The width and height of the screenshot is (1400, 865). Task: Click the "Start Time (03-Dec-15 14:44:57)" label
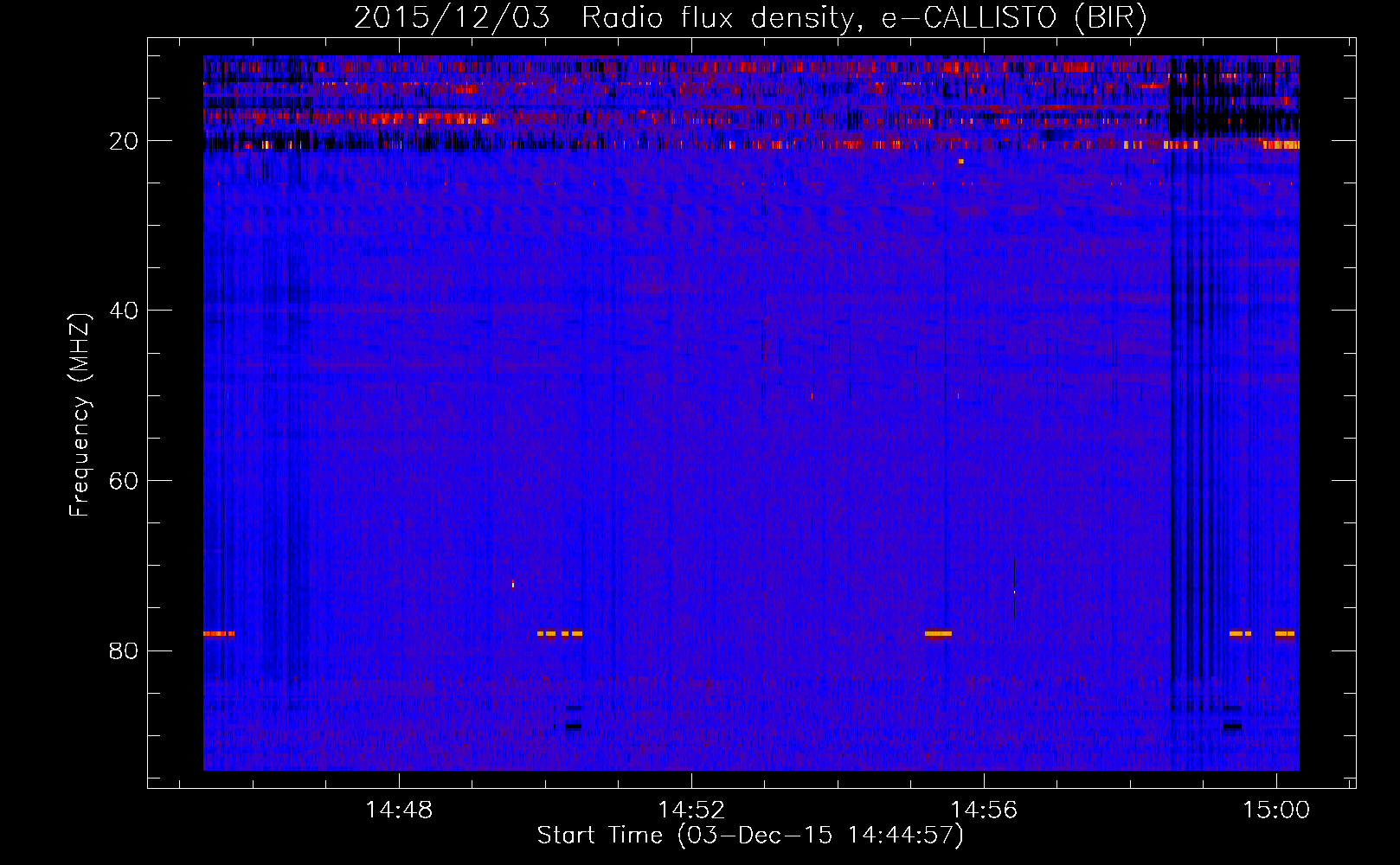pos(750,836)
